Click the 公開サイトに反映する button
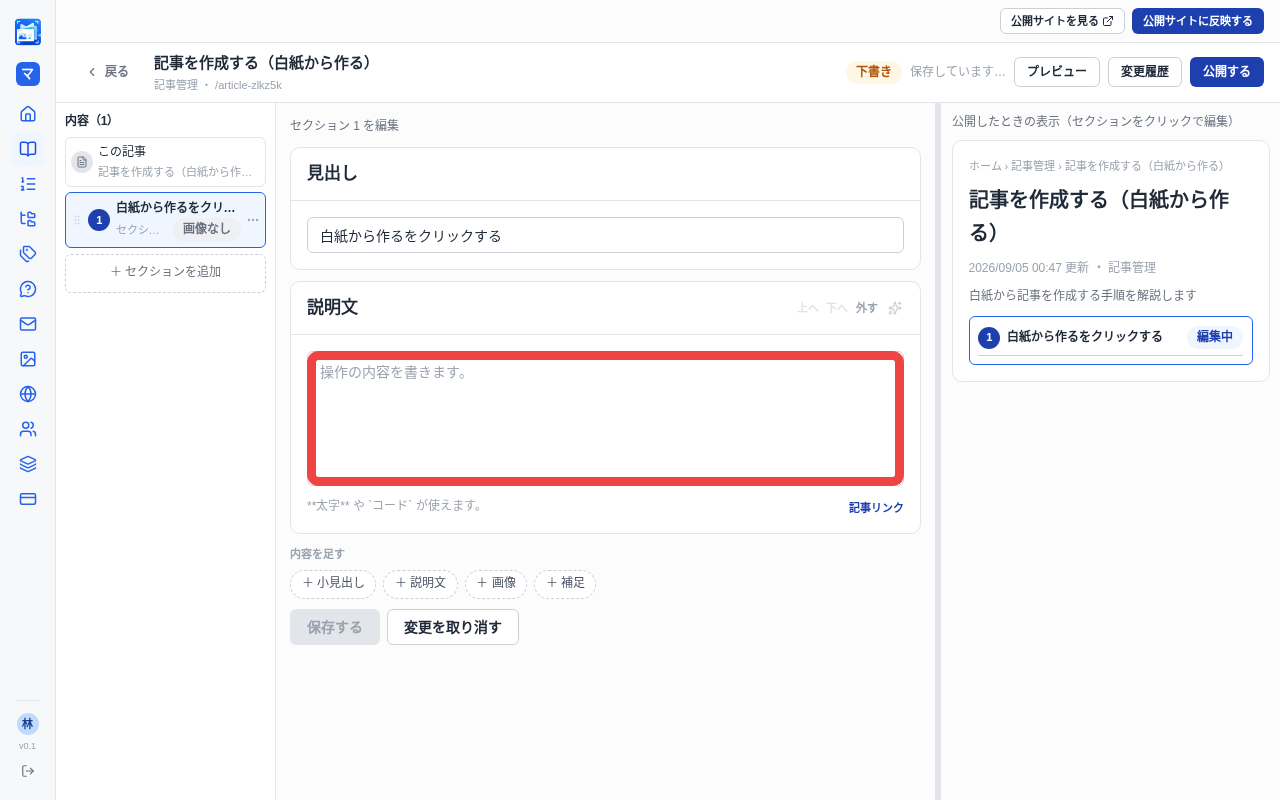Image resolution: width=1280 pixels, height=800 pixels. [1198, 21]
